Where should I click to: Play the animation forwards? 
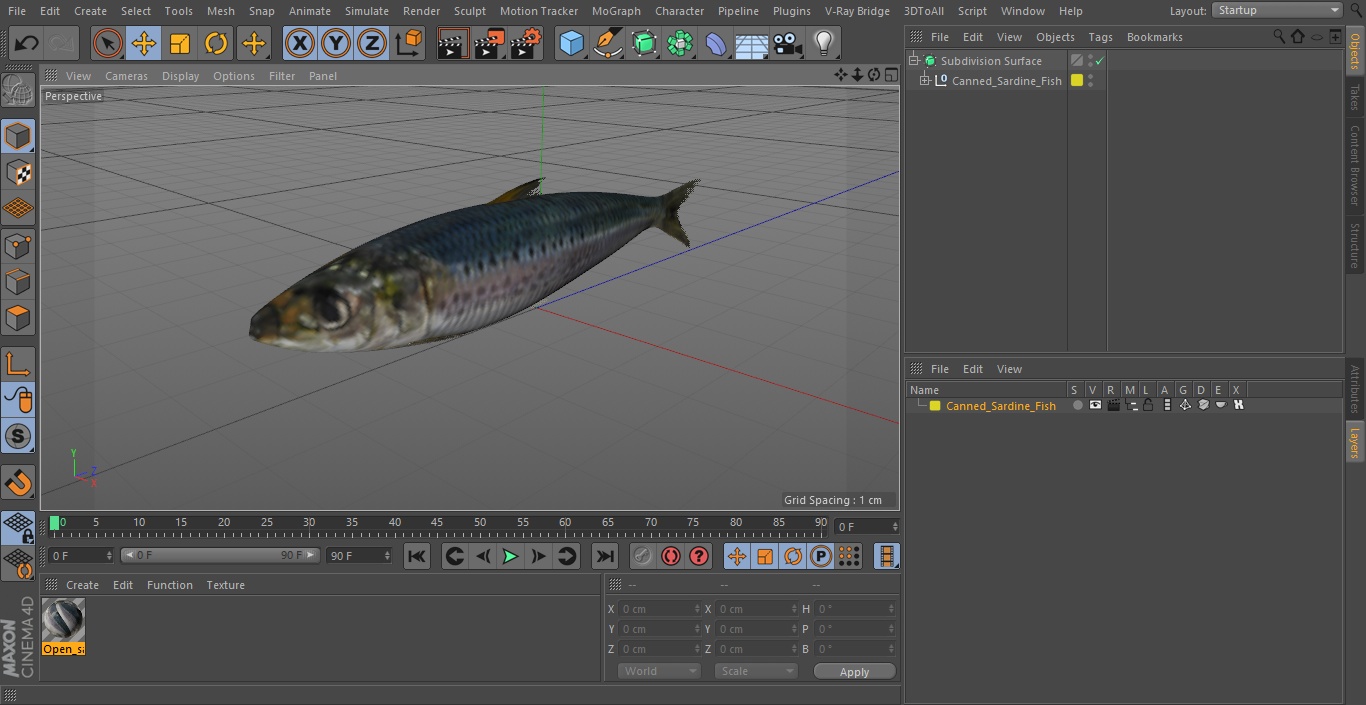point(510,556)
